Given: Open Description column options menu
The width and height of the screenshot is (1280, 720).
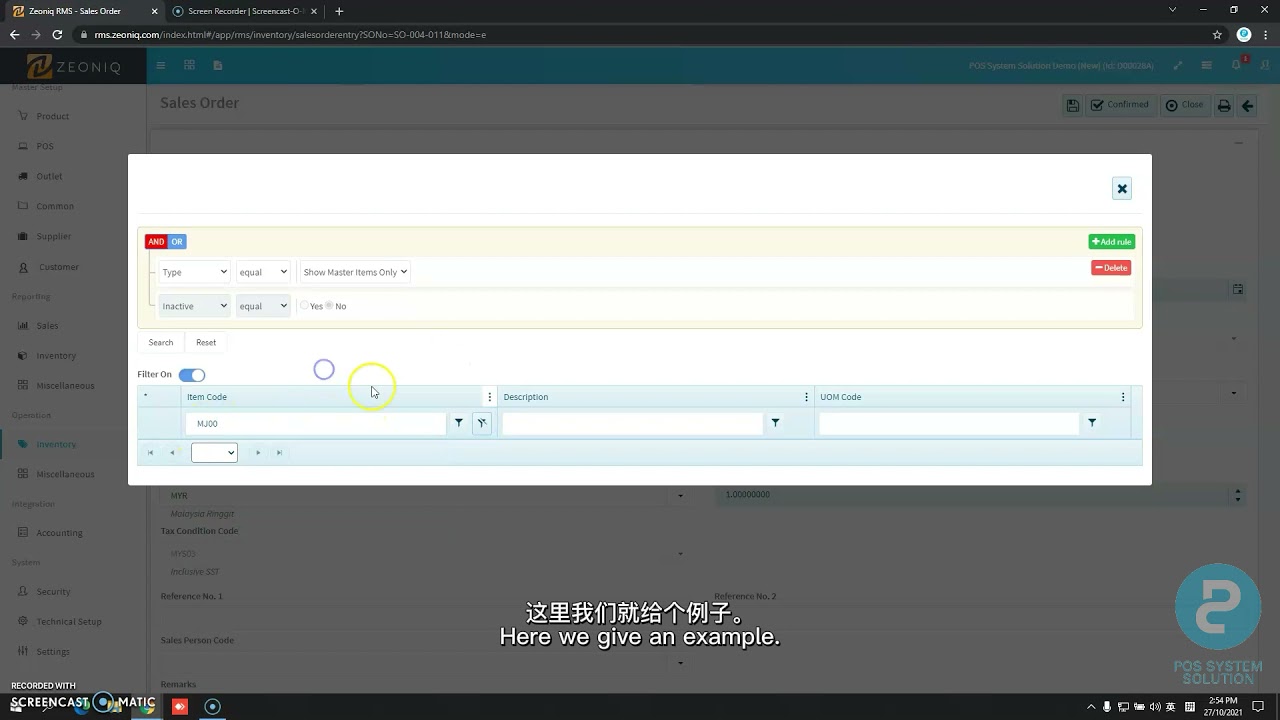Looking at the screenshot, I should tap(806, 397).
